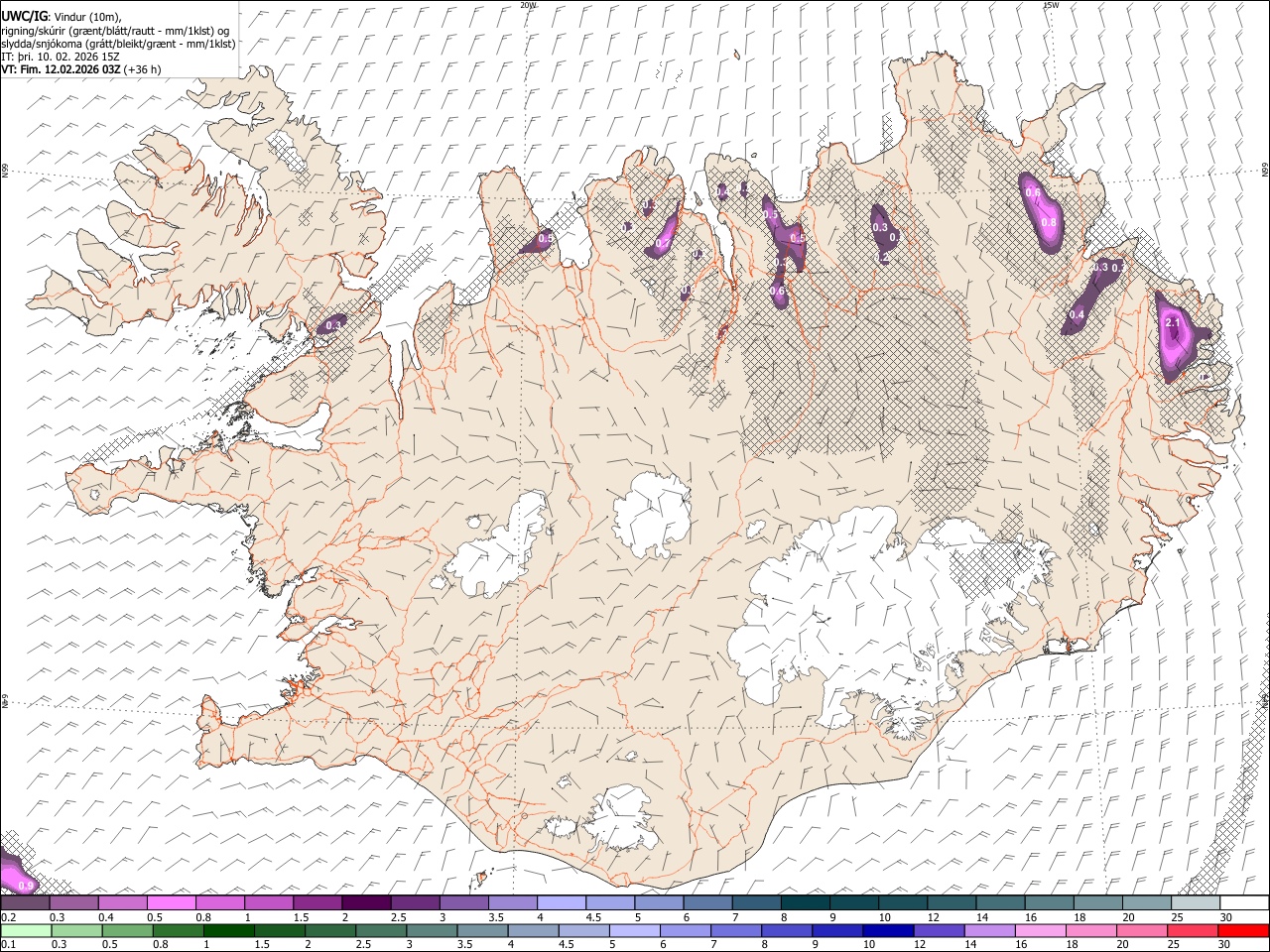Click upper legend swatch starting at 6
The width and height of the screenshot is (1270, 952).
[707, 903]
